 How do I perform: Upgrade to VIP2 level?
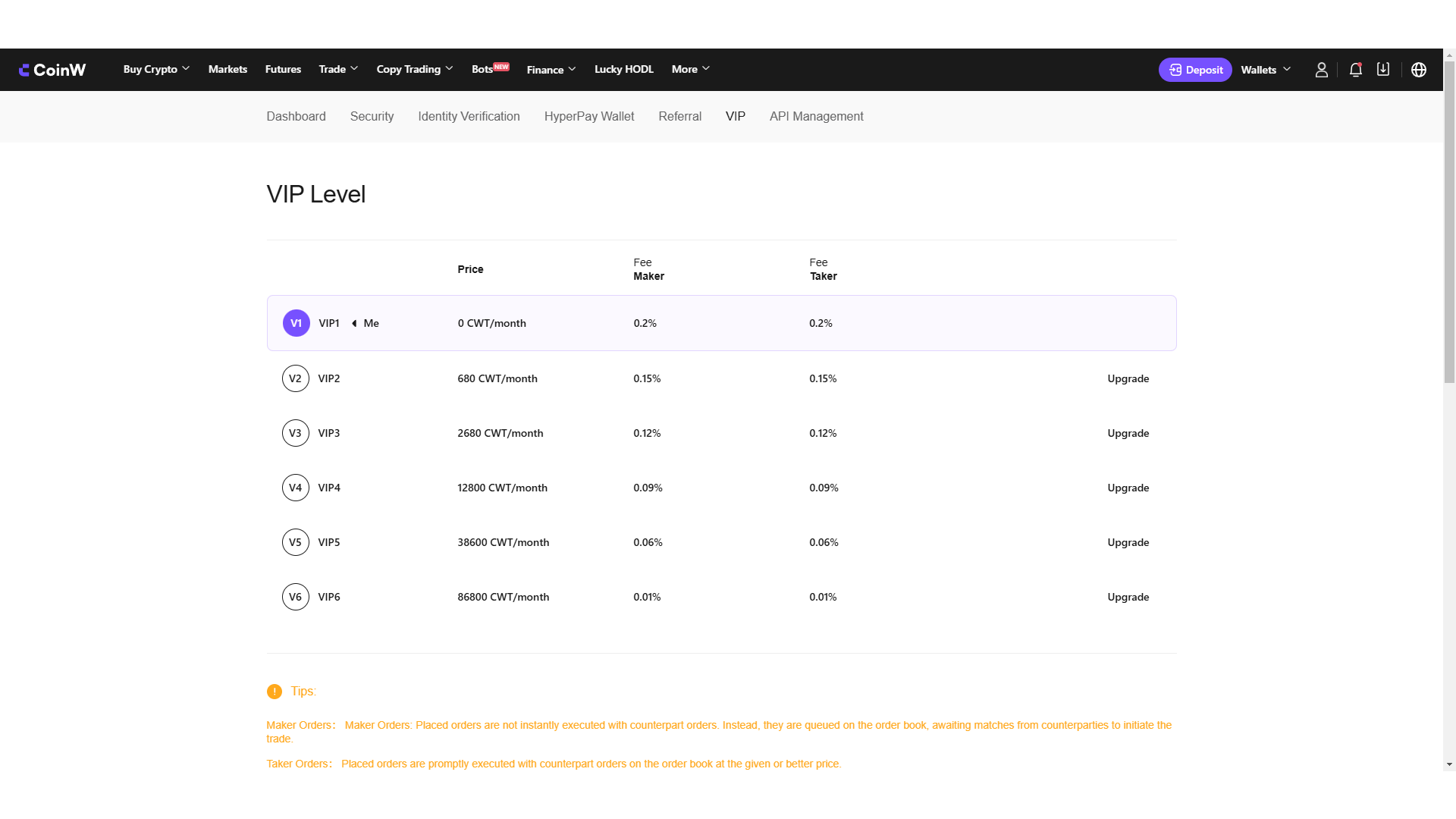pyautogui.click(x=1128, y=378)
